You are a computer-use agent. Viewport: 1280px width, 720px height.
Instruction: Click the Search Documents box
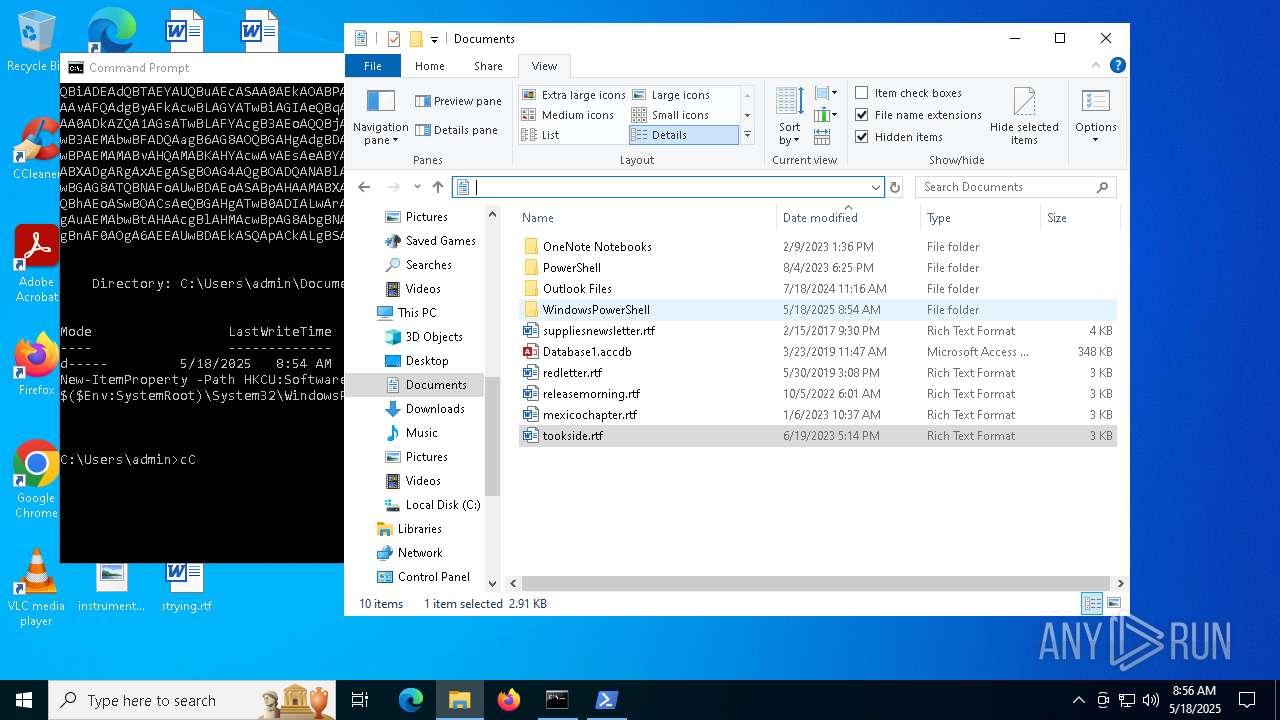click(1015, 187)
